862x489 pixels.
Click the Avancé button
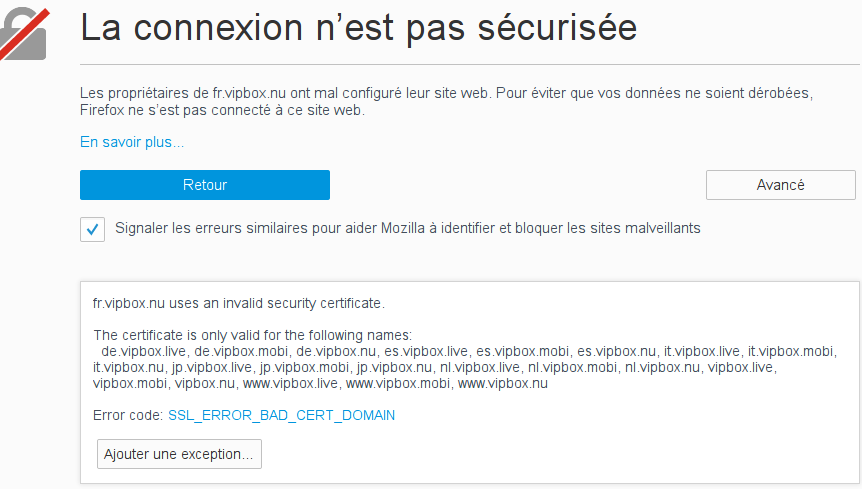[x=780, y=185]
